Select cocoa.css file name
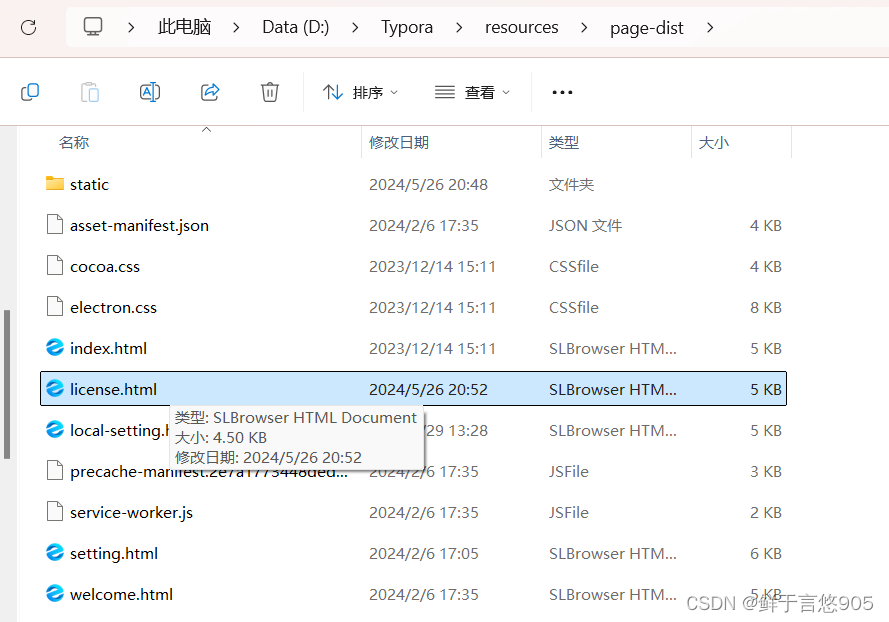 pyautogui.click(x=105, y=266)
